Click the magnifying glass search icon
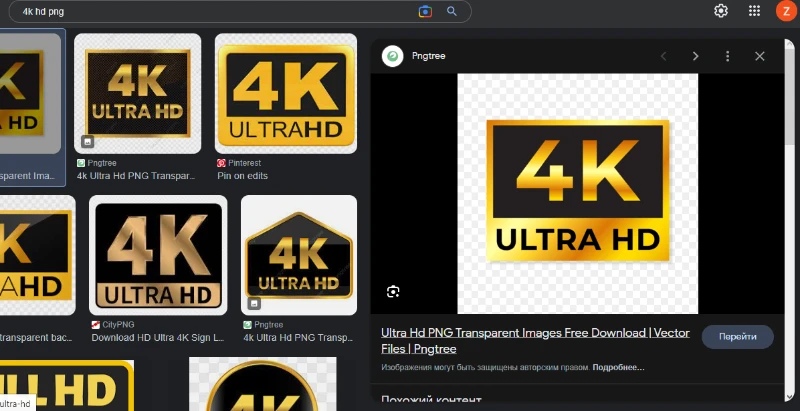The width and height of the screenshot is (800, 411). click(452, 11)
